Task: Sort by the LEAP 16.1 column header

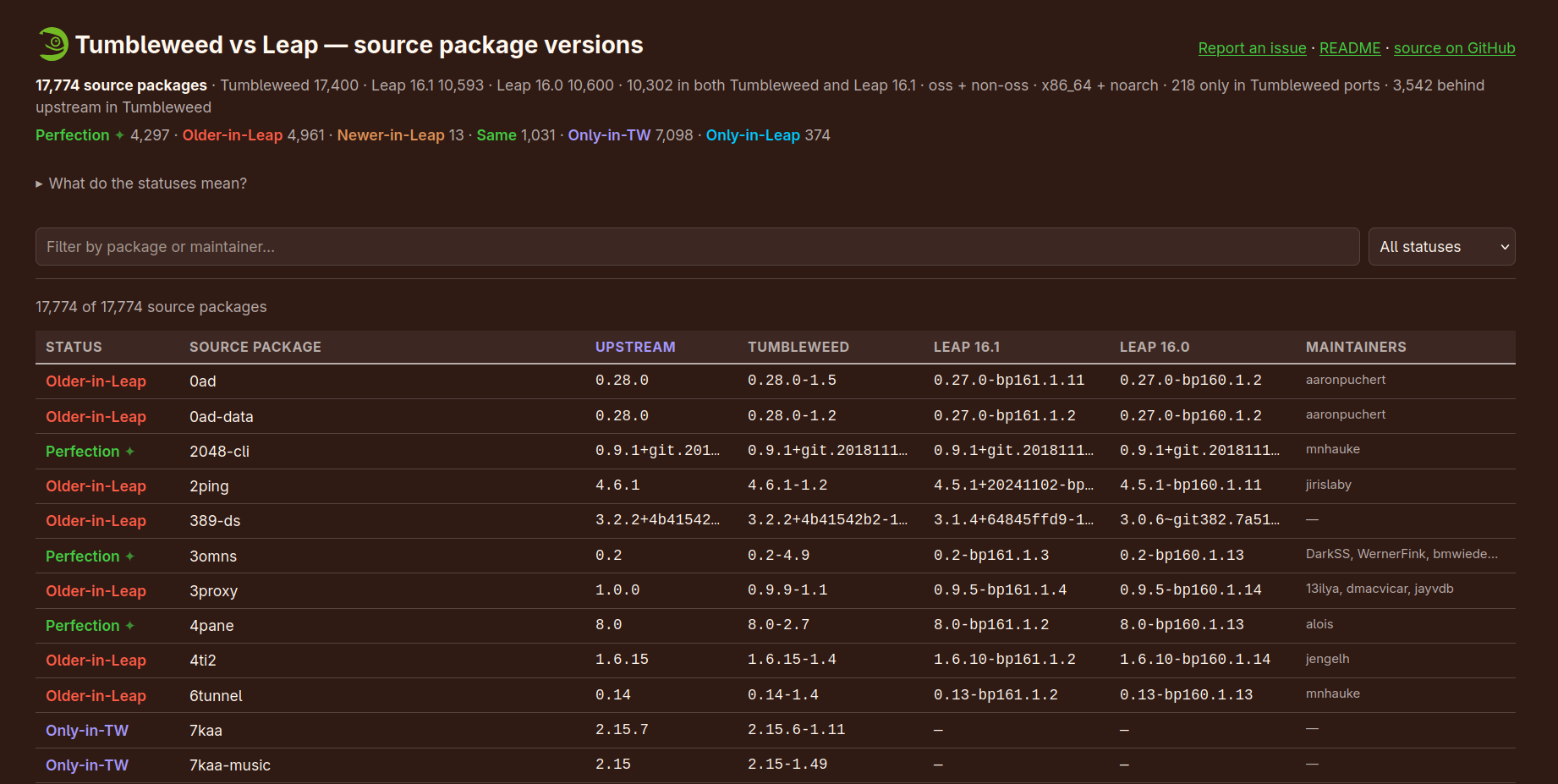Action: [x=967, y=347]
